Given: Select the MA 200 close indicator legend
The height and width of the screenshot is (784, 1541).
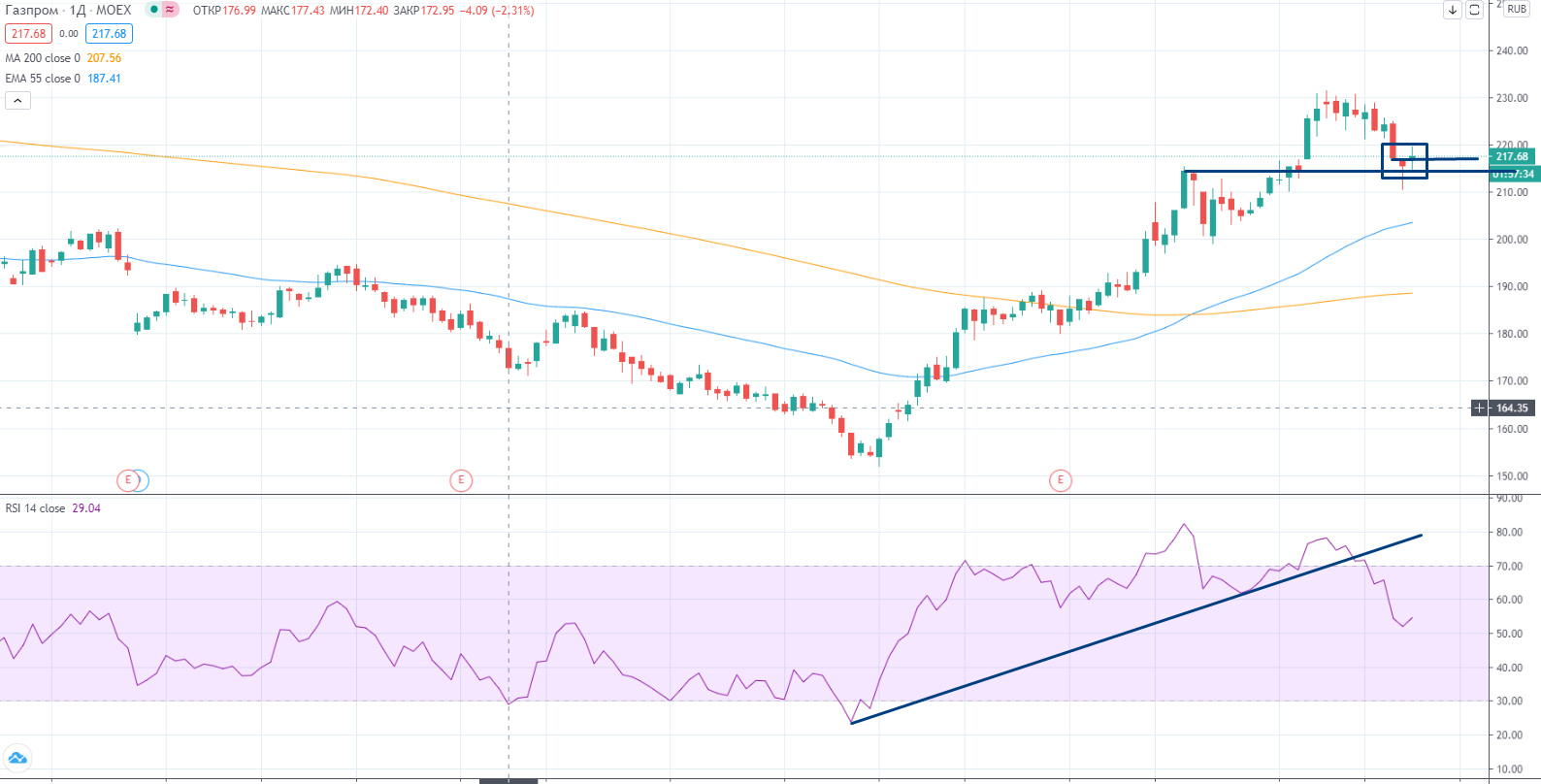Looking at the screenshot, I should 43,58.
